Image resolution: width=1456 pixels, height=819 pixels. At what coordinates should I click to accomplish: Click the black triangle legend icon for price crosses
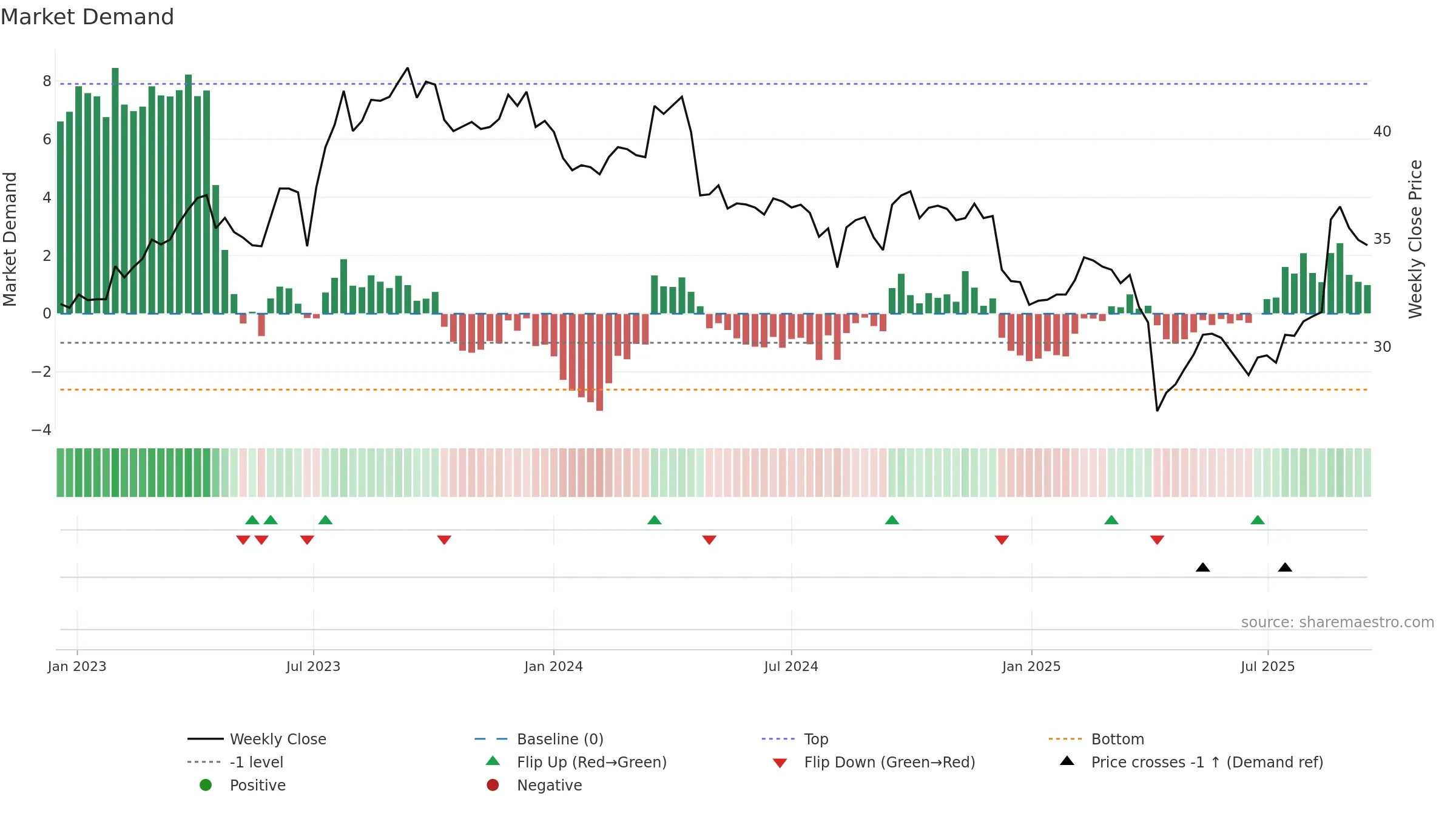[x=1067, y=761]
